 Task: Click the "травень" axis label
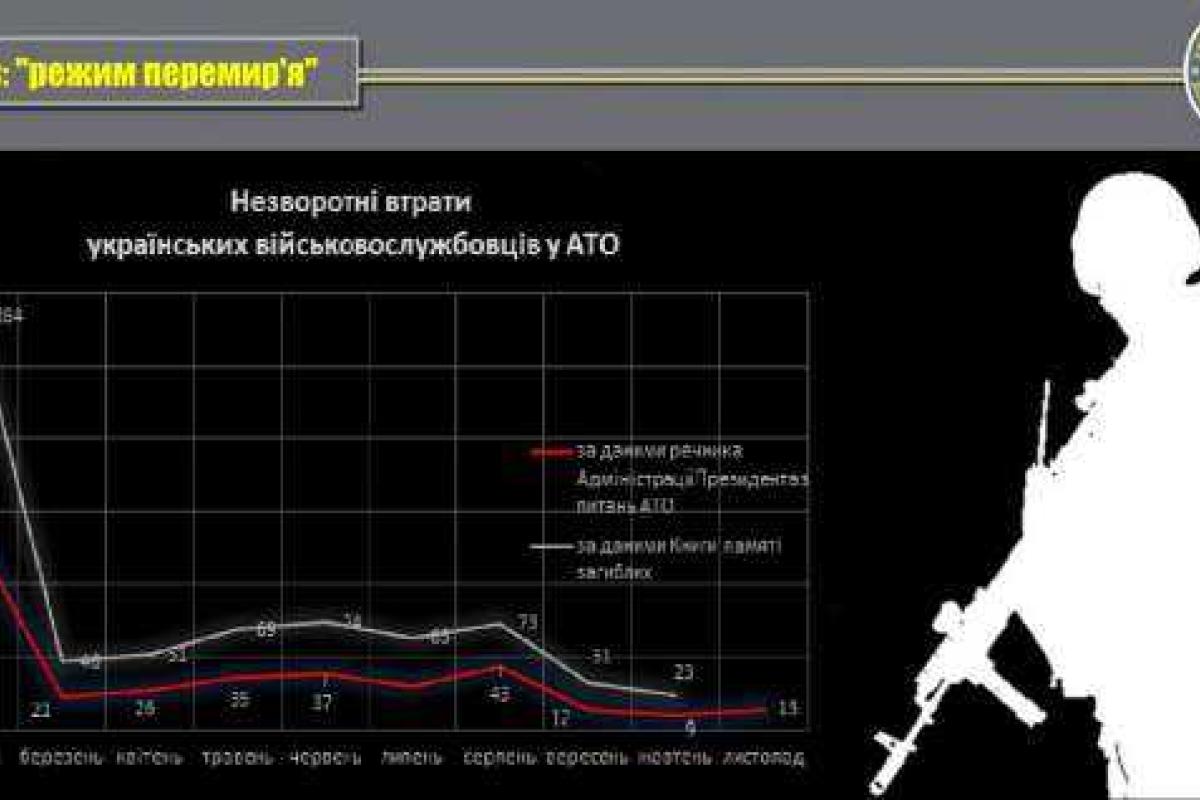pos(237,757)
